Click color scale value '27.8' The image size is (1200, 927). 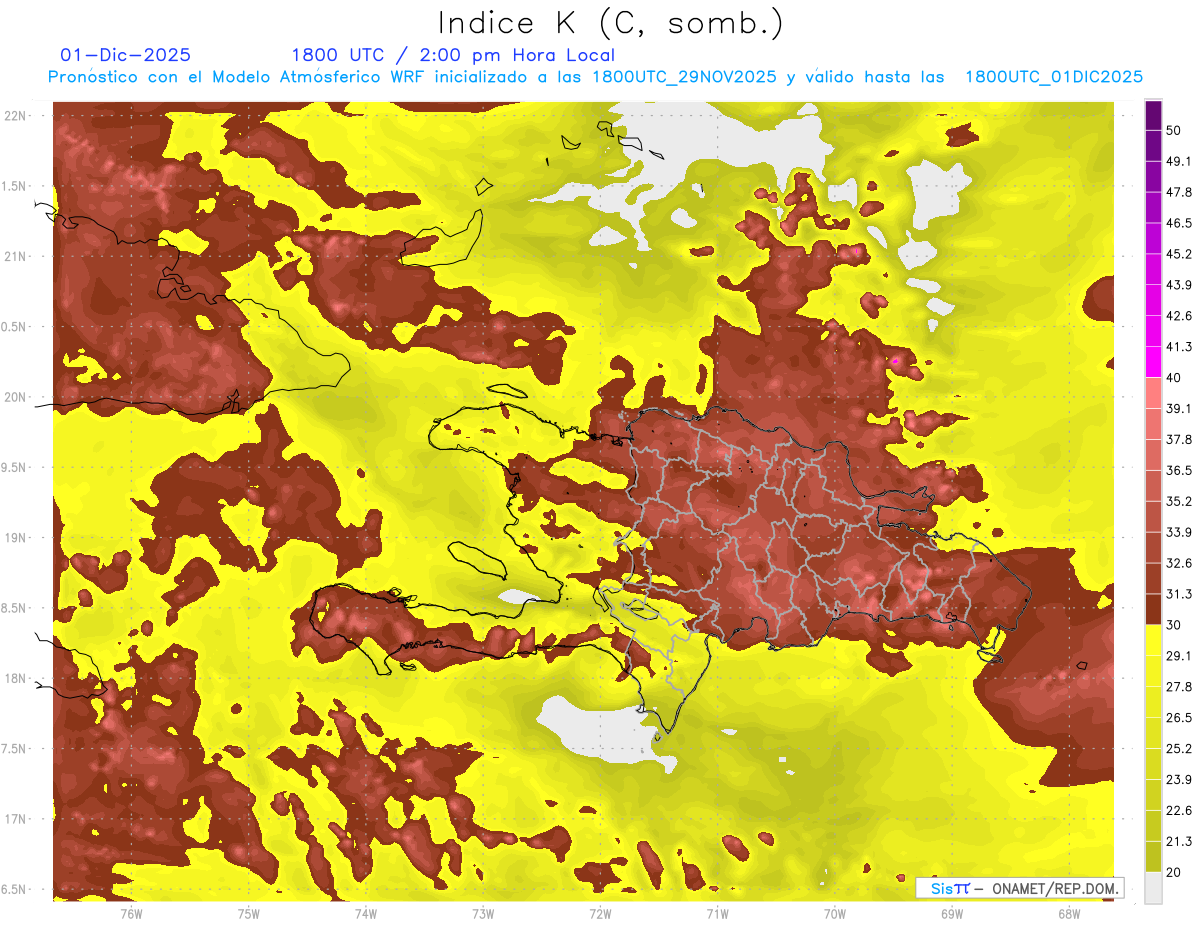point(1179,687)
